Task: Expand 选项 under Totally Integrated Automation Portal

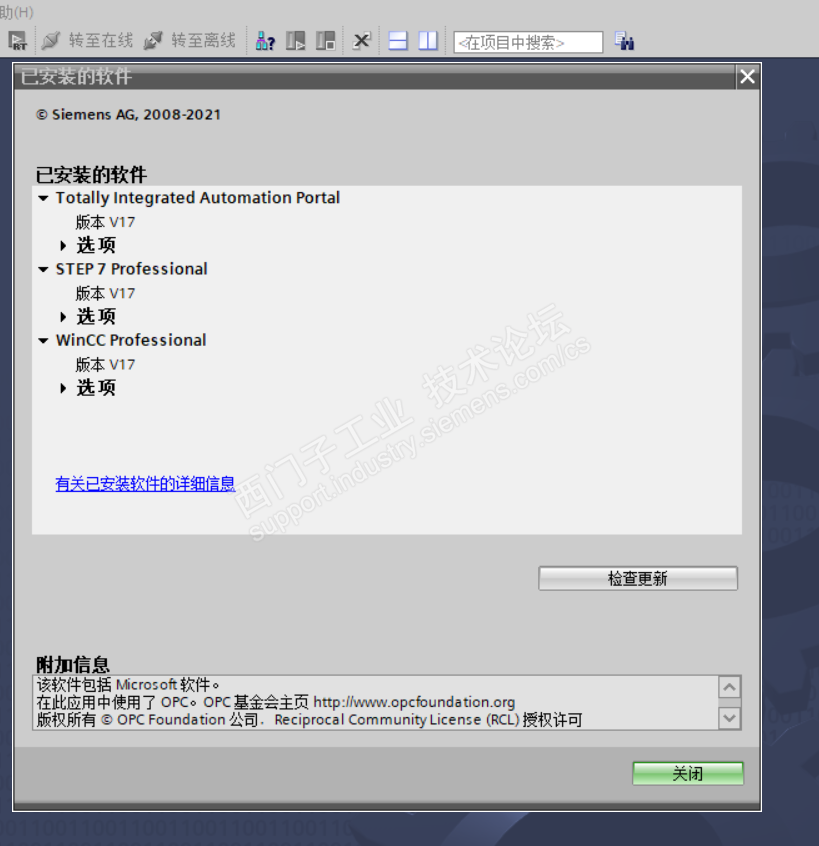Action: (63, 245)
